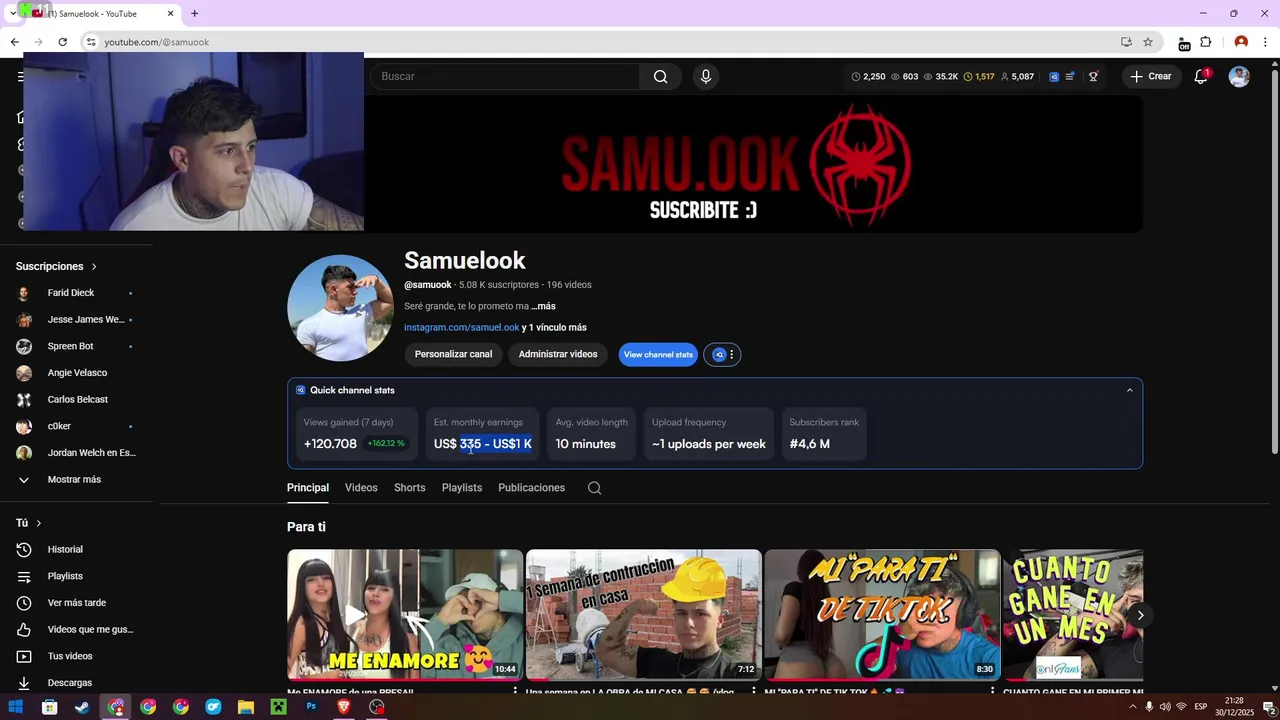Open Microsoft Store in taskbar
This screenshot has width=1280, height=720.
(49, 707)
